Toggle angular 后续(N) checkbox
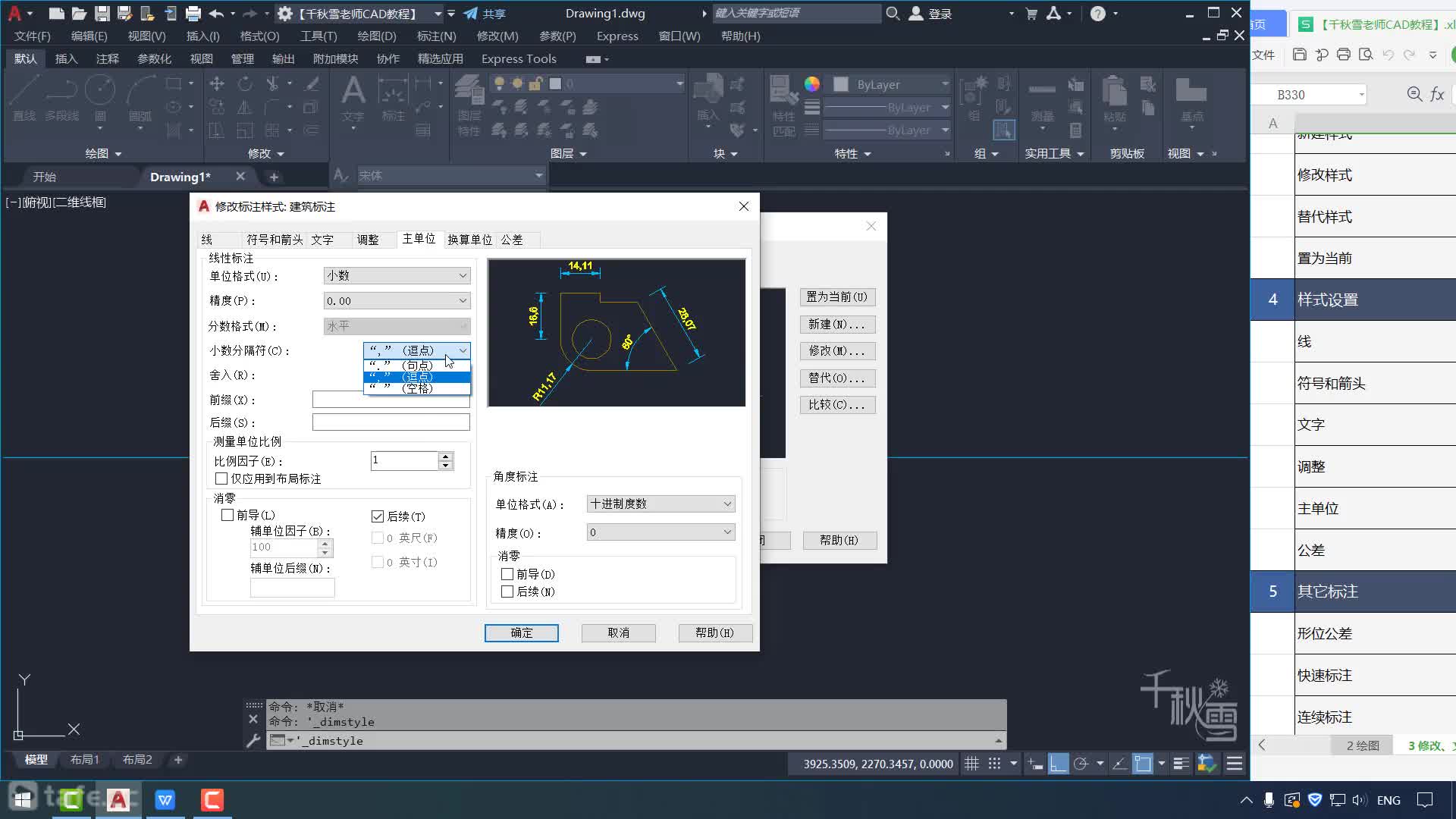Viewport: 1456px width, 819px height. pyautogui.click(x=507, y=591)
